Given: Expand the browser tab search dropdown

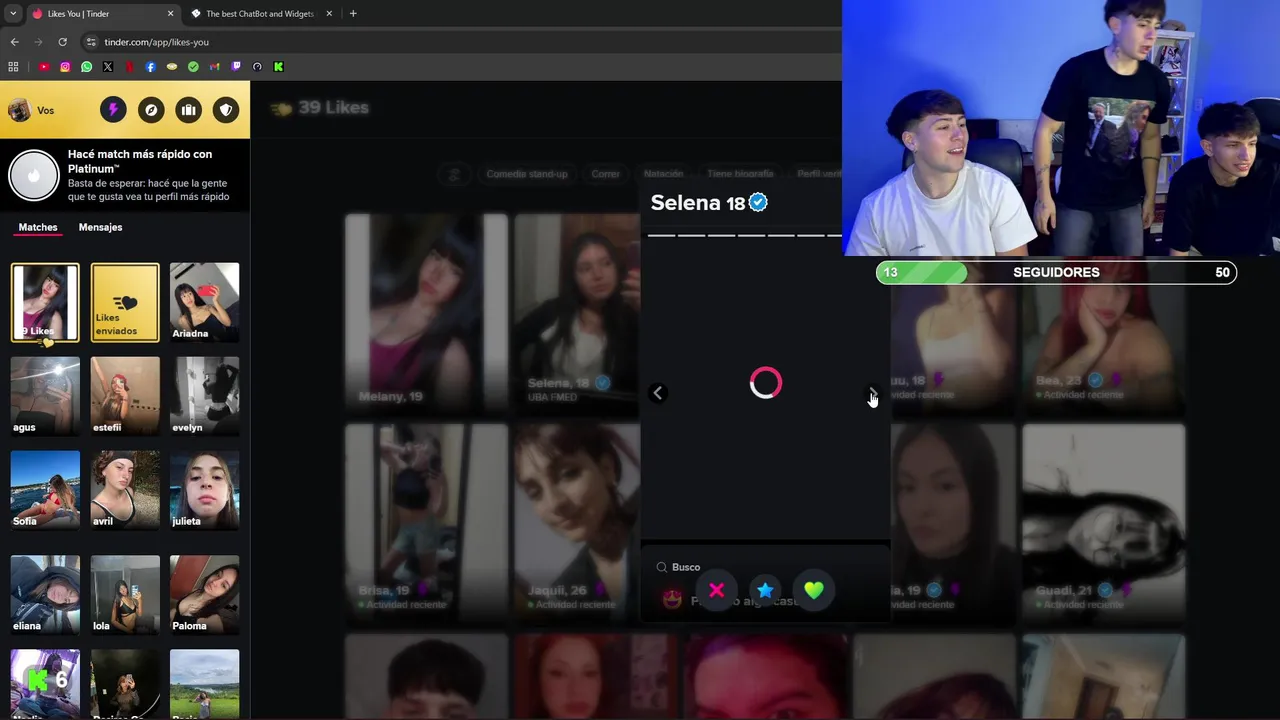Looking at the screenshot, I should pyautogui.click(x=13, y=14).
